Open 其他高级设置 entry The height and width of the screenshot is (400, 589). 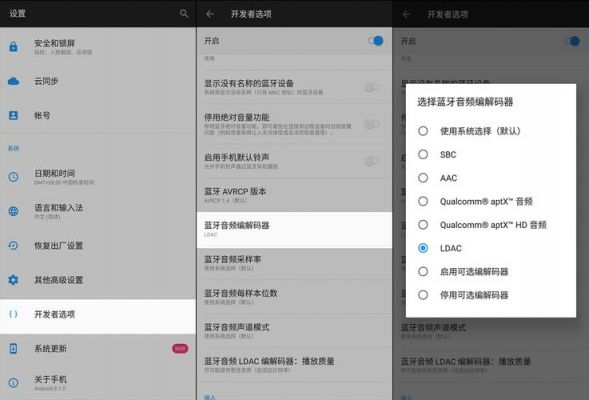pyautogui.click(x=98, y=280)
